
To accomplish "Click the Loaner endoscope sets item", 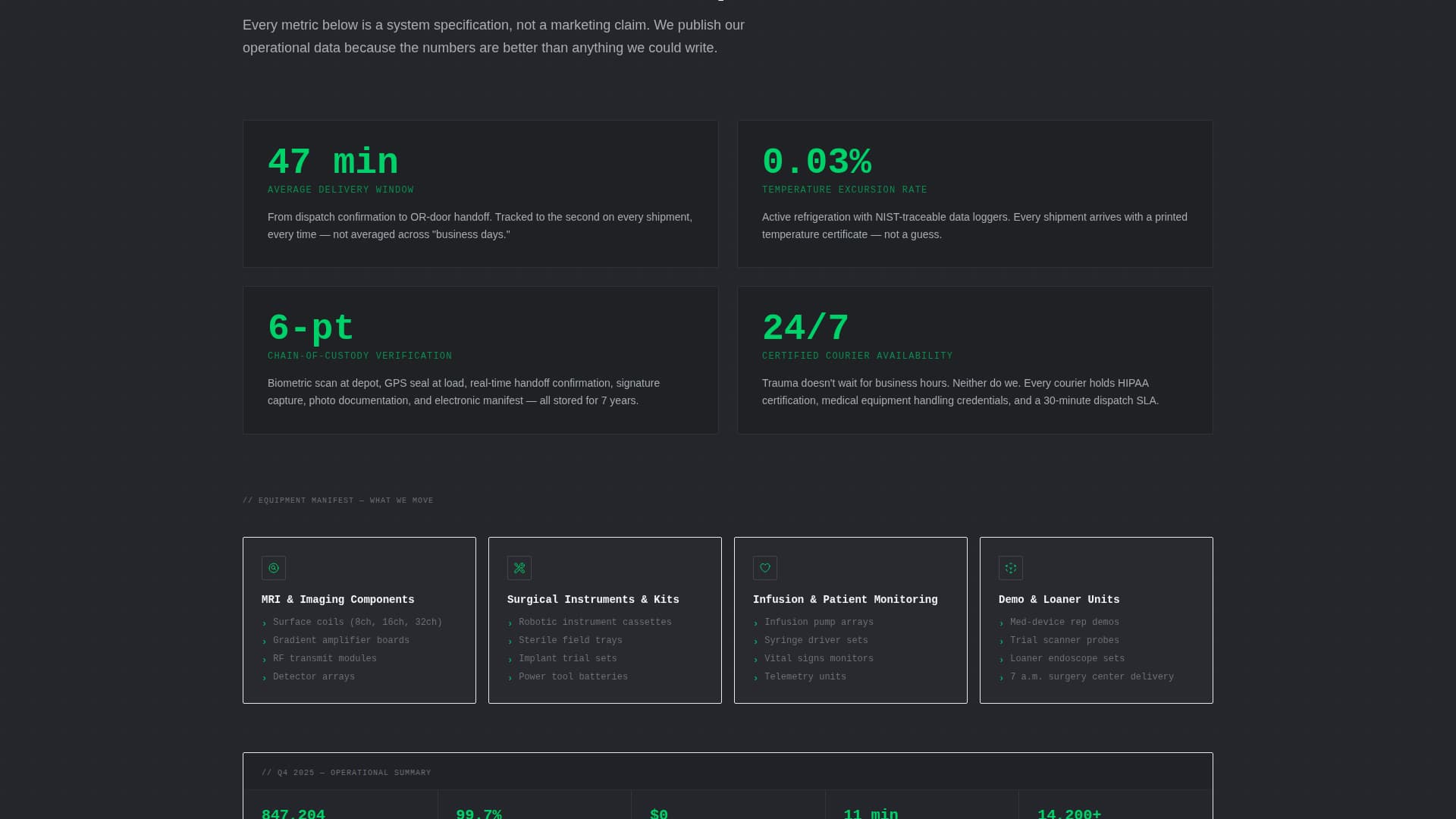I will (x=1067, y=659).
